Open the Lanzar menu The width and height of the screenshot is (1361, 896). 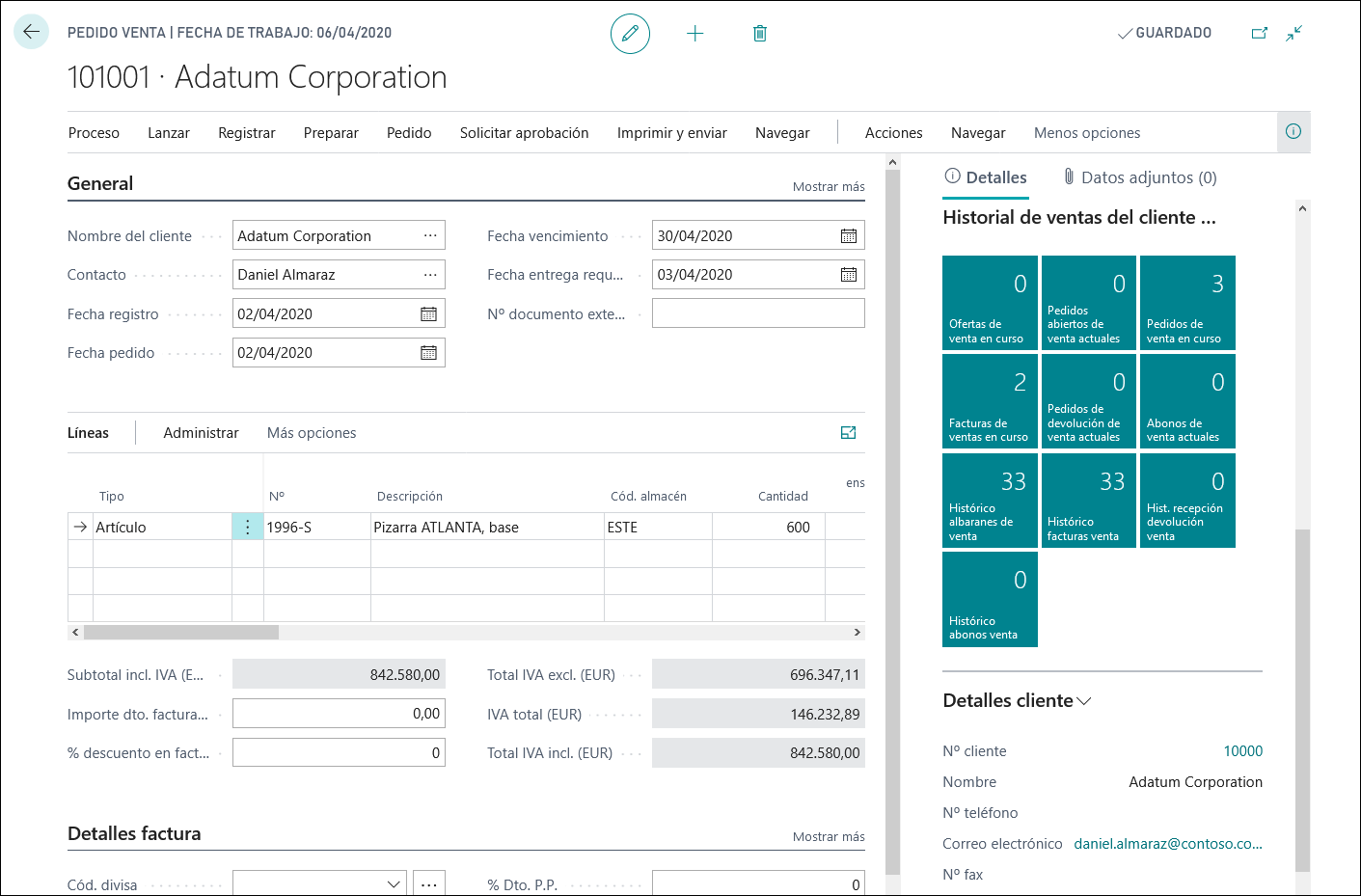[x=169, y=133]
